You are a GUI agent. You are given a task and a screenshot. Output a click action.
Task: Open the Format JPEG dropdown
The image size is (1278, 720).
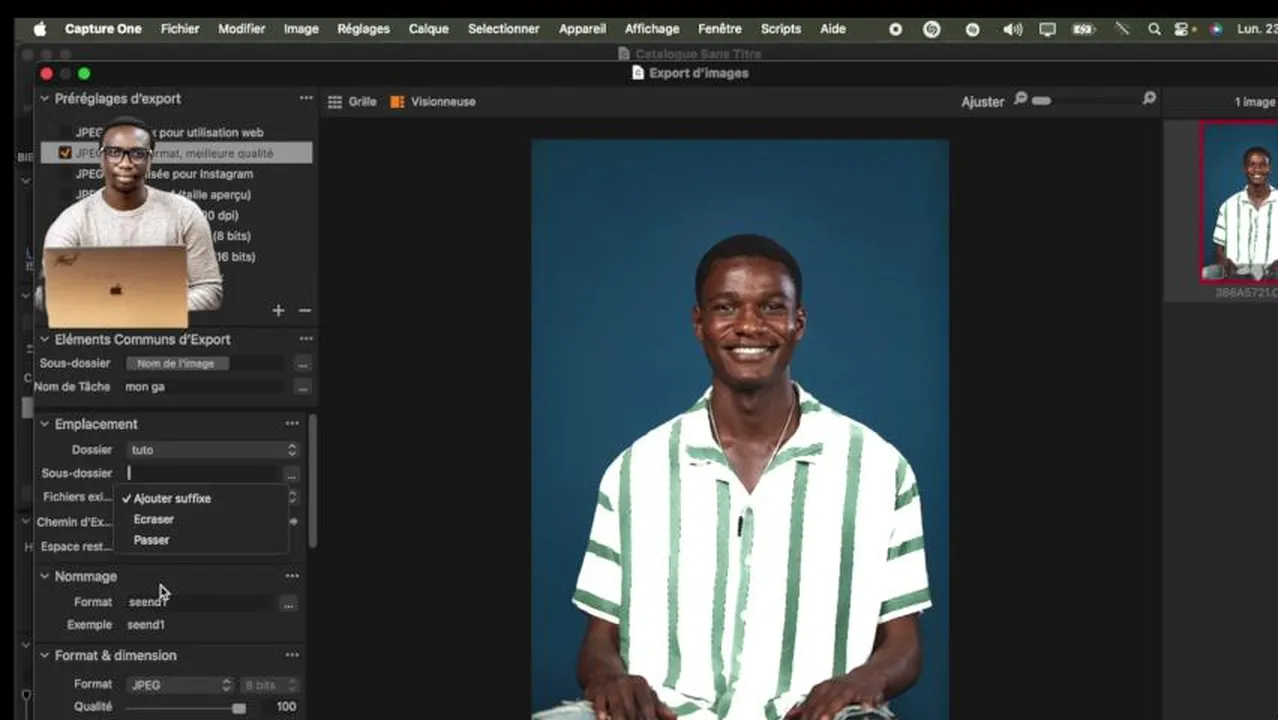pyautogui.click(x=180, y=685)
